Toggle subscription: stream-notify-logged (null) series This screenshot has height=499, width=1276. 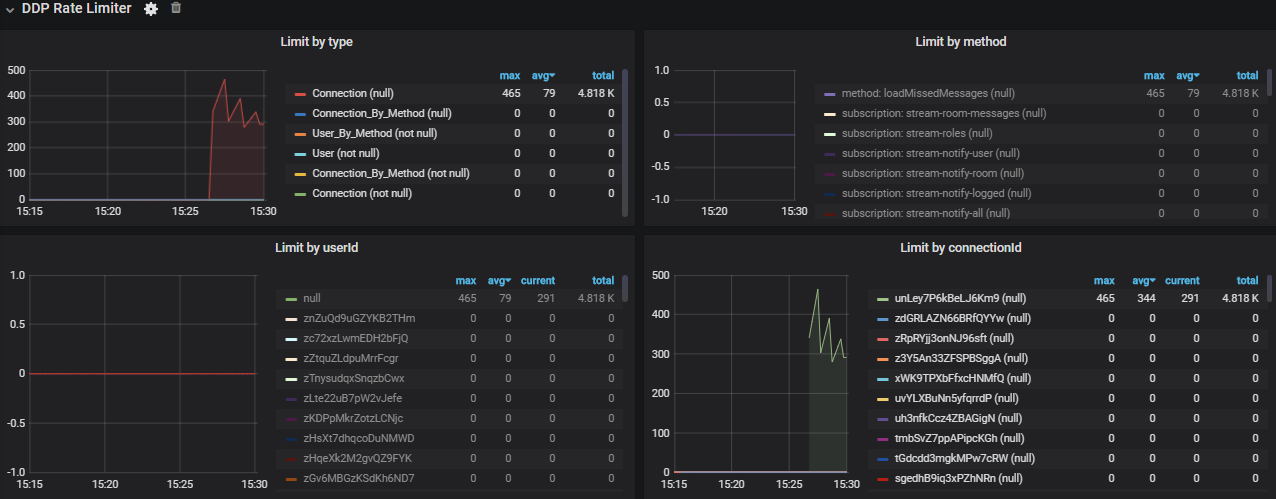click(x=937, y=193)
